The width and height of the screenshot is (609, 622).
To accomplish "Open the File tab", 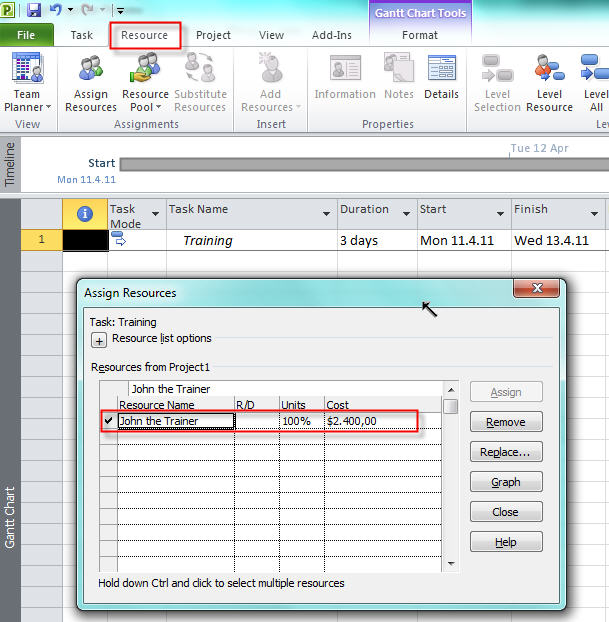I will click(26, 35).
